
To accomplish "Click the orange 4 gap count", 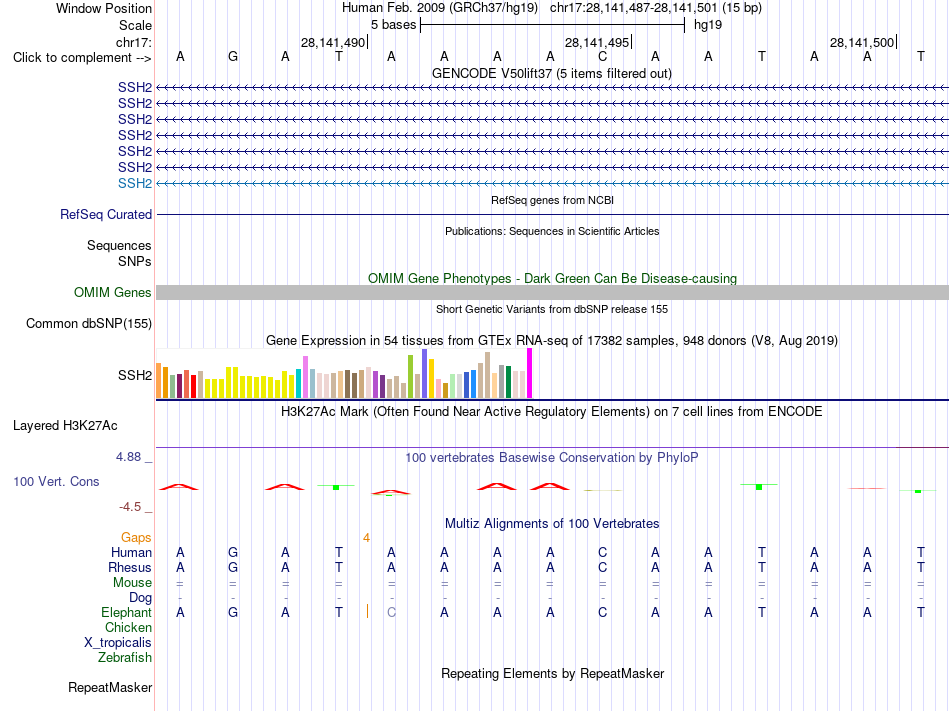I will pyautogui.click(x=367, y=538).
